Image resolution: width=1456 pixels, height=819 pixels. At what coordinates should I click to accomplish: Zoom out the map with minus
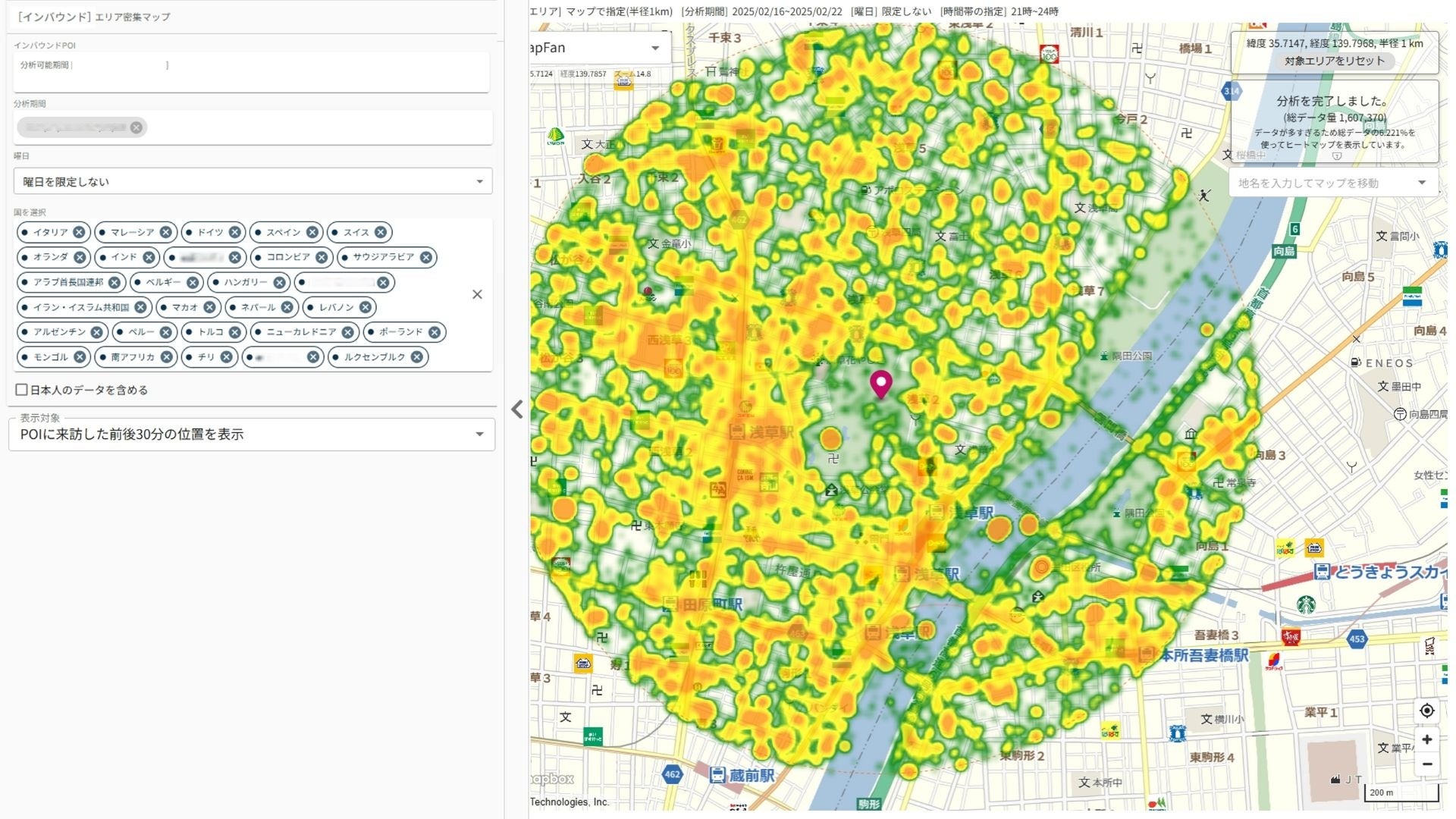tap(1426, 764)
